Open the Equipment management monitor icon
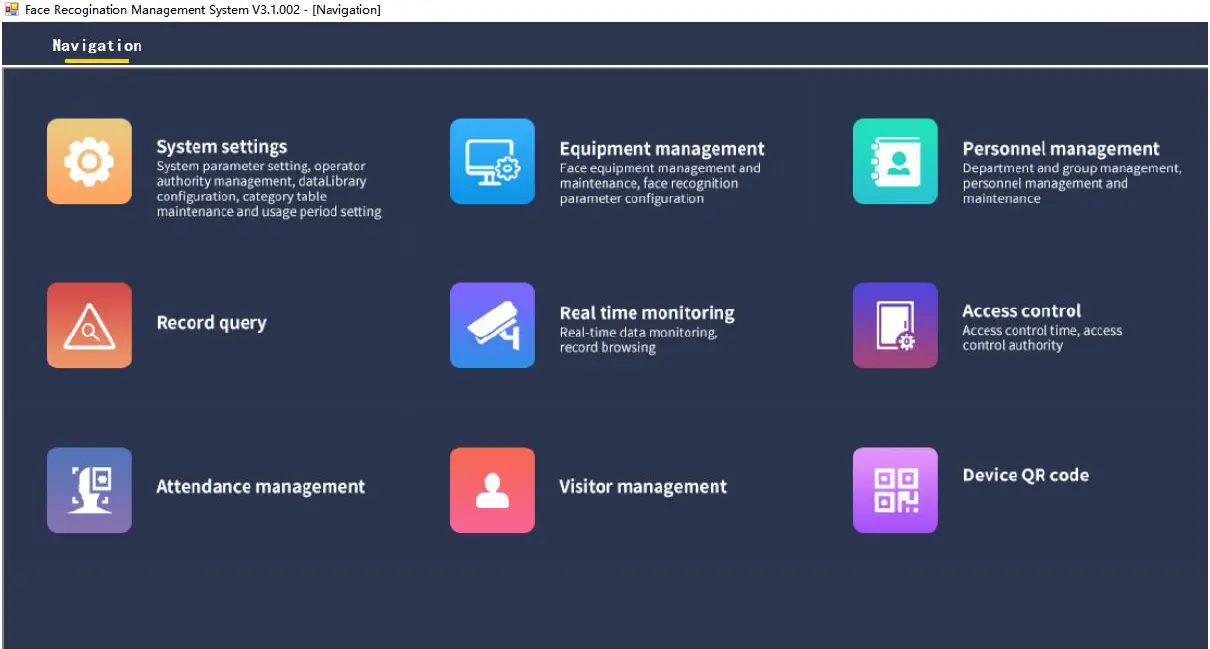Image resolution: width=1210 pixels, height=649 pixels. click(492, 161)
